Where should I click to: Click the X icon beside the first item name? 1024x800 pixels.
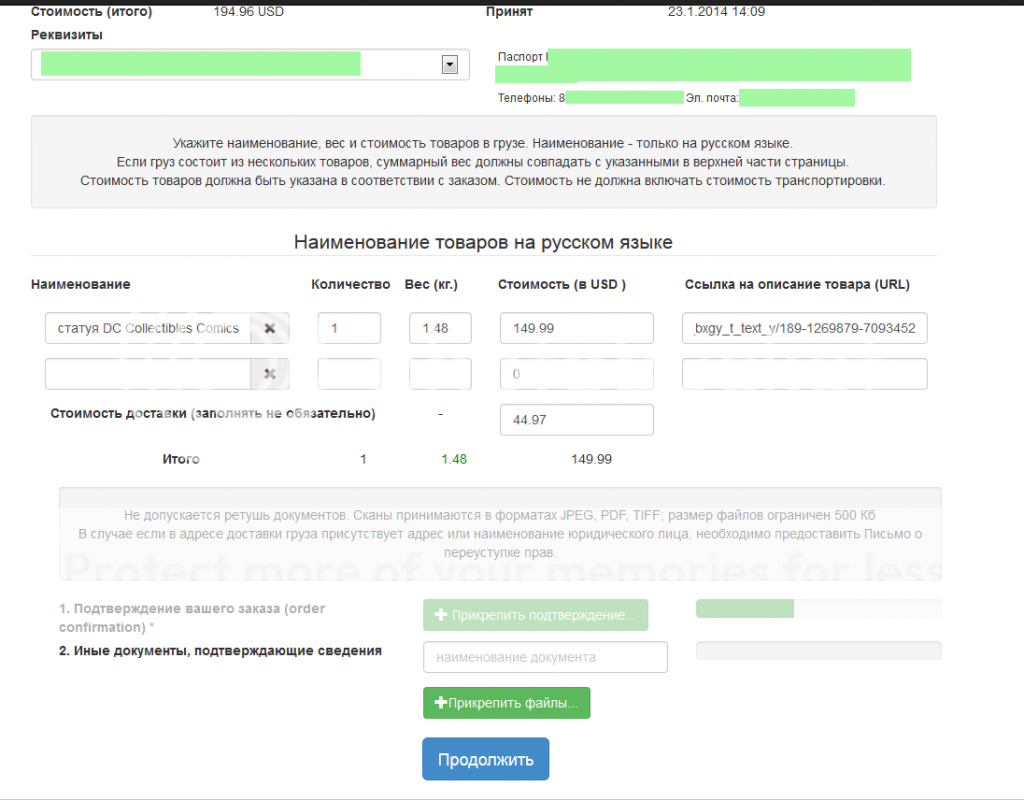(x=269, y=328)
